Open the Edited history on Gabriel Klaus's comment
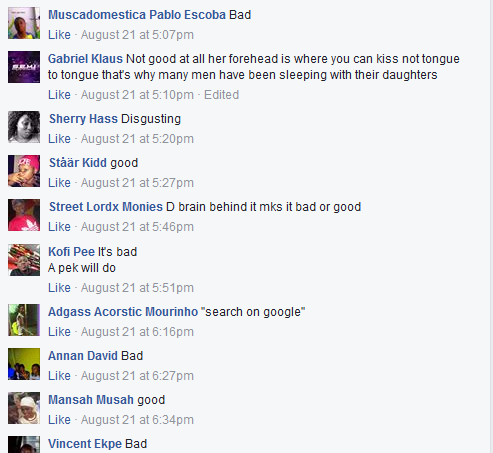This screenshot has width=493, height=453. 221,95
